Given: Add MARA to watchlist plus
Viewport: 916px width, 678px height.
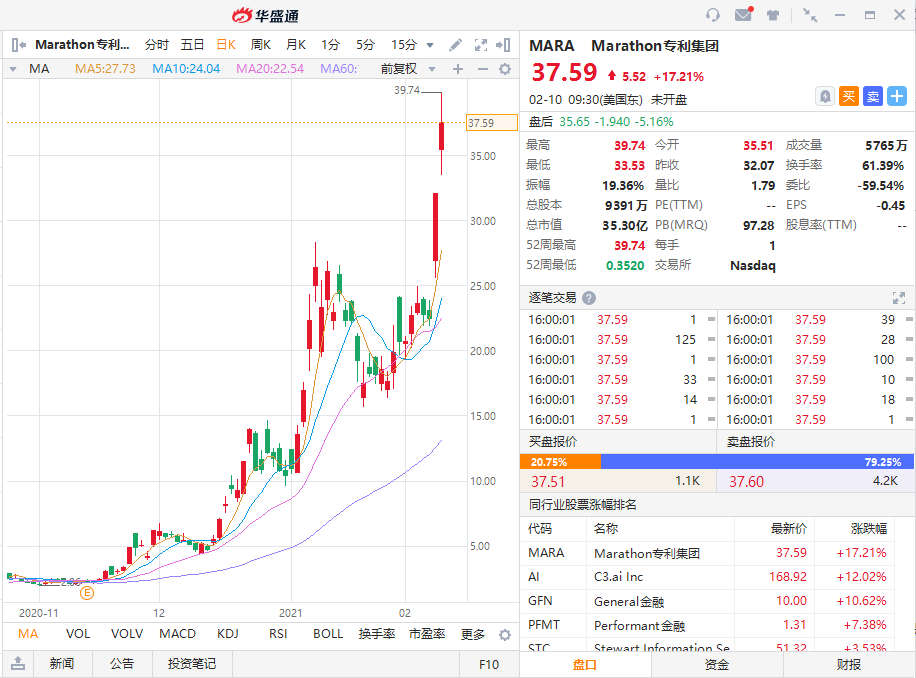Looking at the screenshot, I should tap(897, 96).
